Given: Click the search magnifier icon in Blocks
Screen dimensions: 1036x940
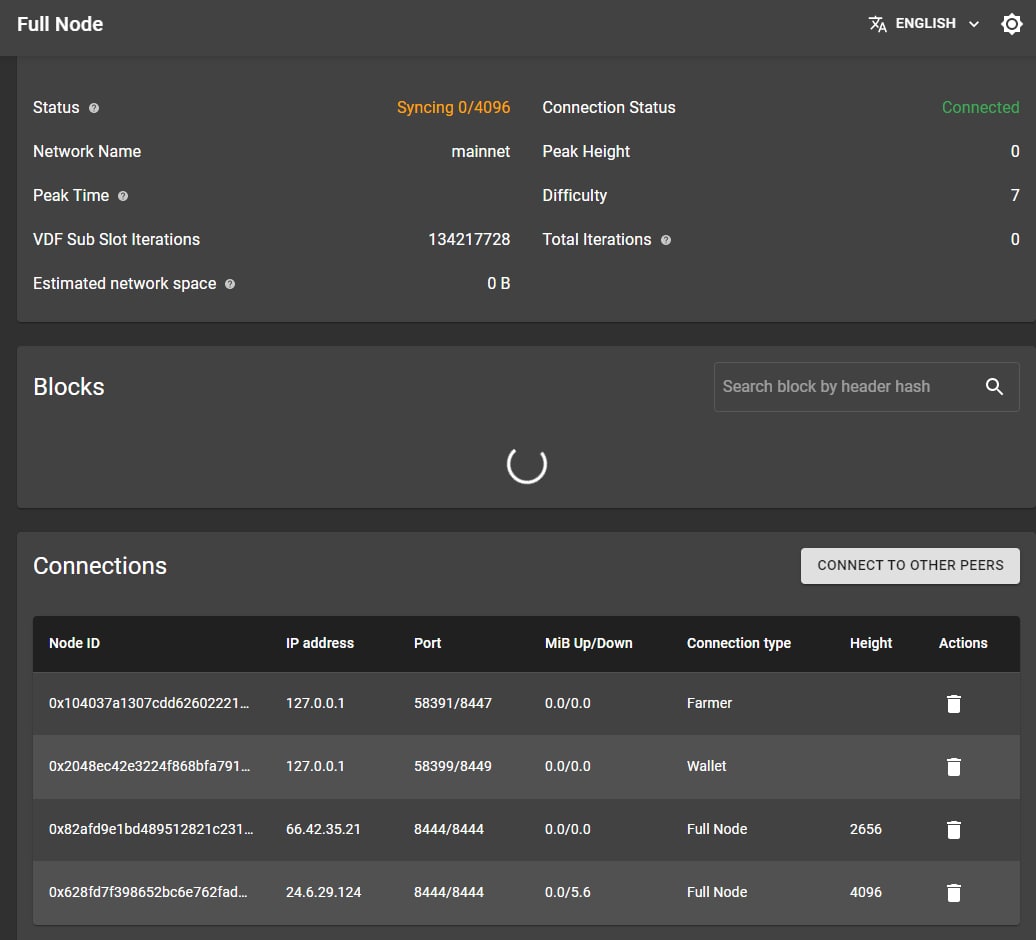Looking at the screenshot, I should click(994, 386).
